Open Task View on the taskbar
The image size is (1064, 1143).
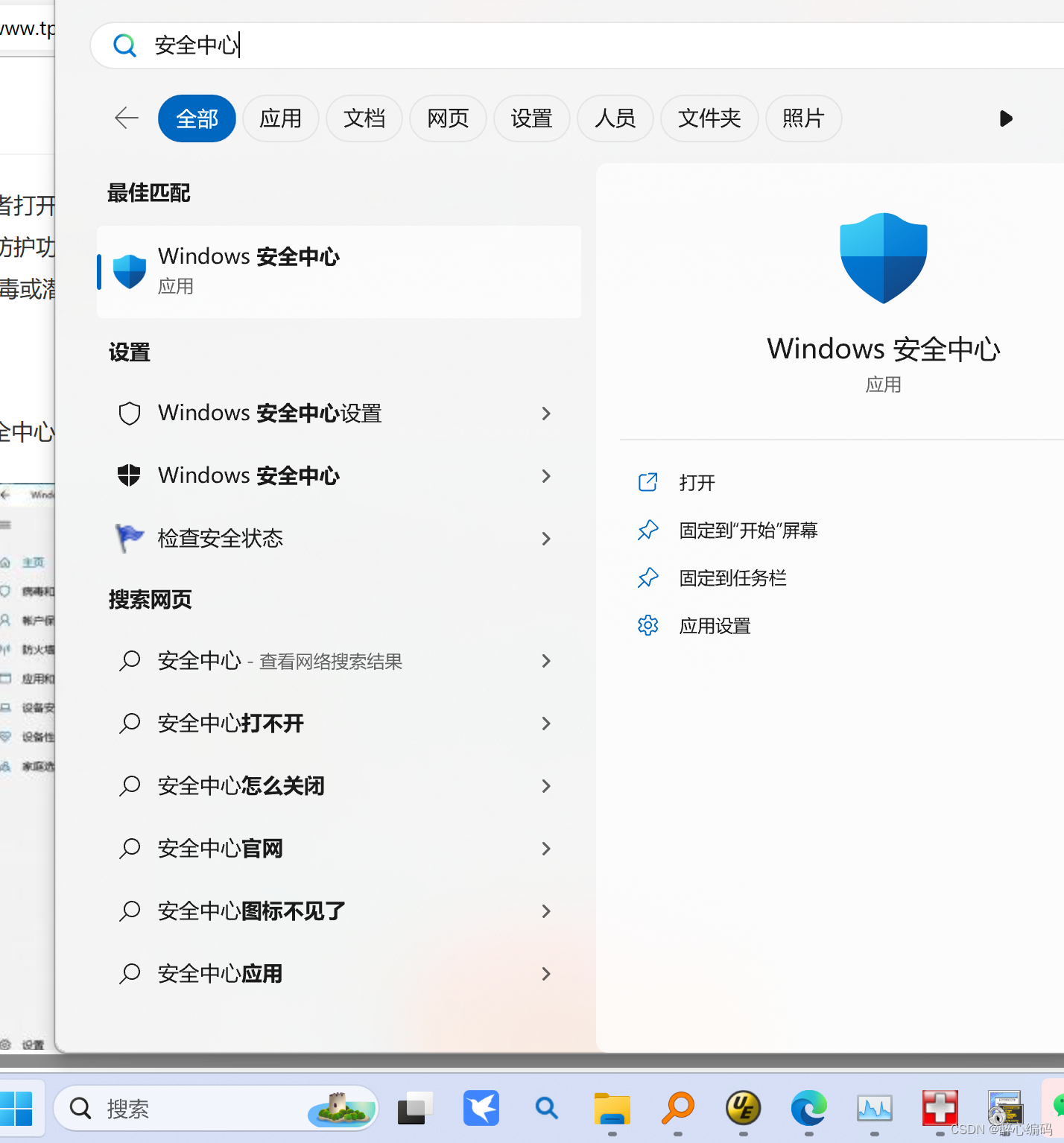416,1109
